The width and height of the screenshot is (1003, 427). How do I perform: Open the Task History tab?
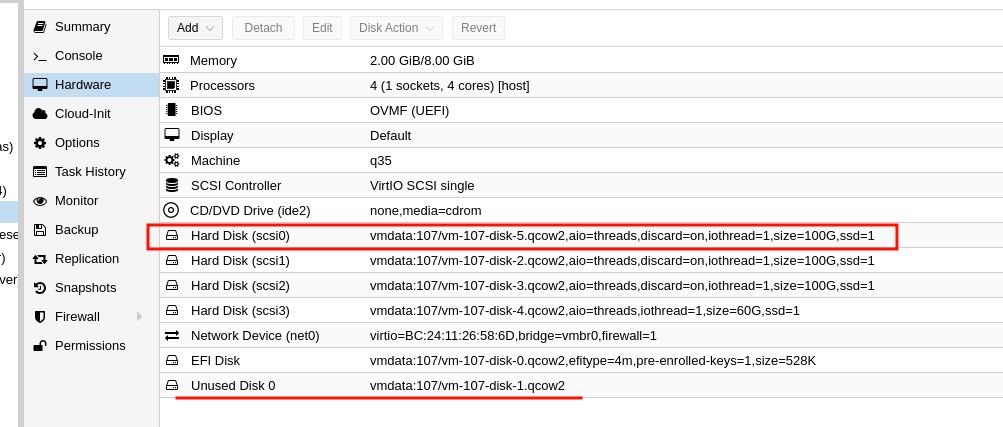[91, 171]
